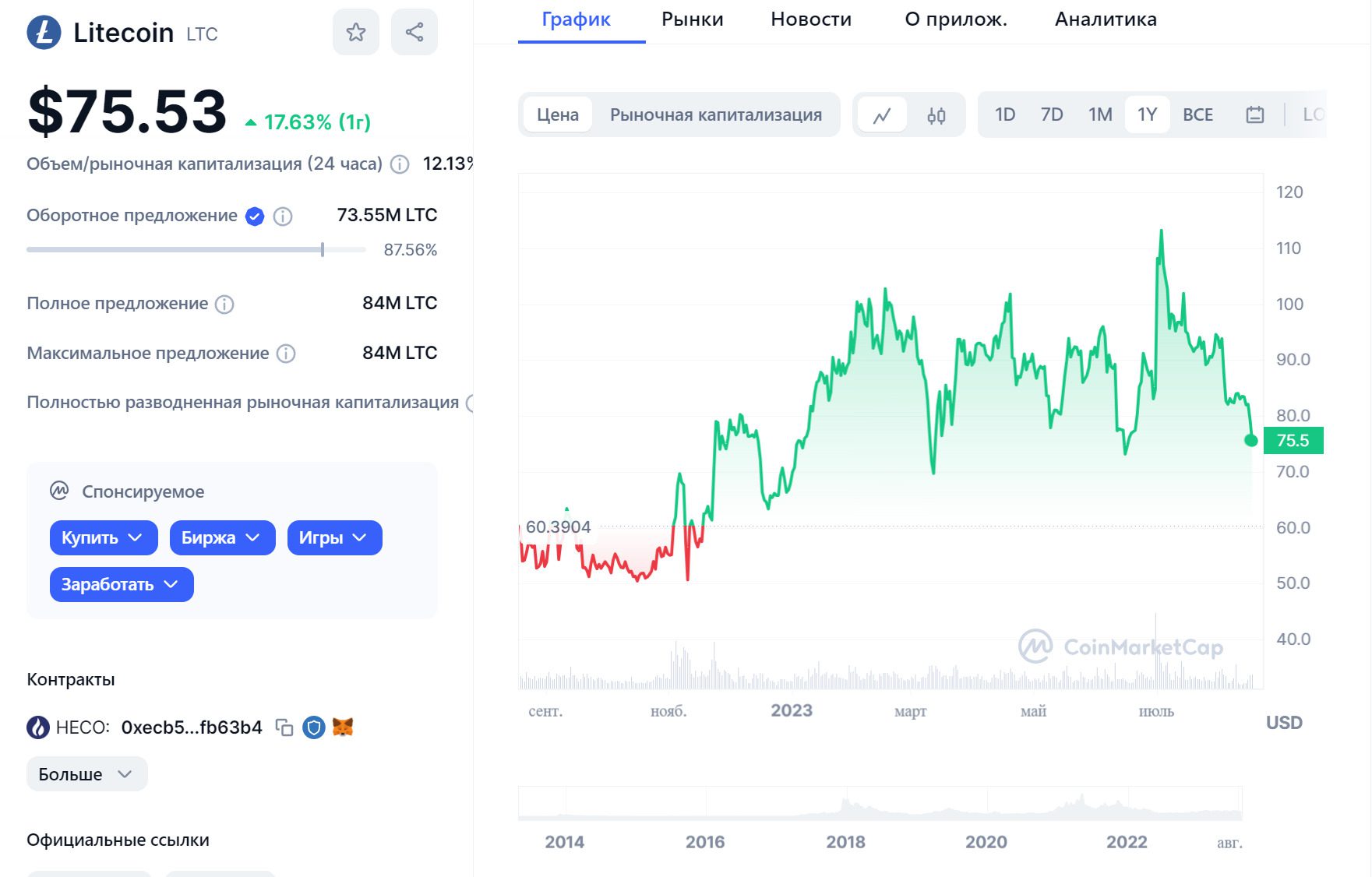This screenshot has width=1372, height=877.
Task: Click the Официальные ссылки heading
Action: click(118, 840)
